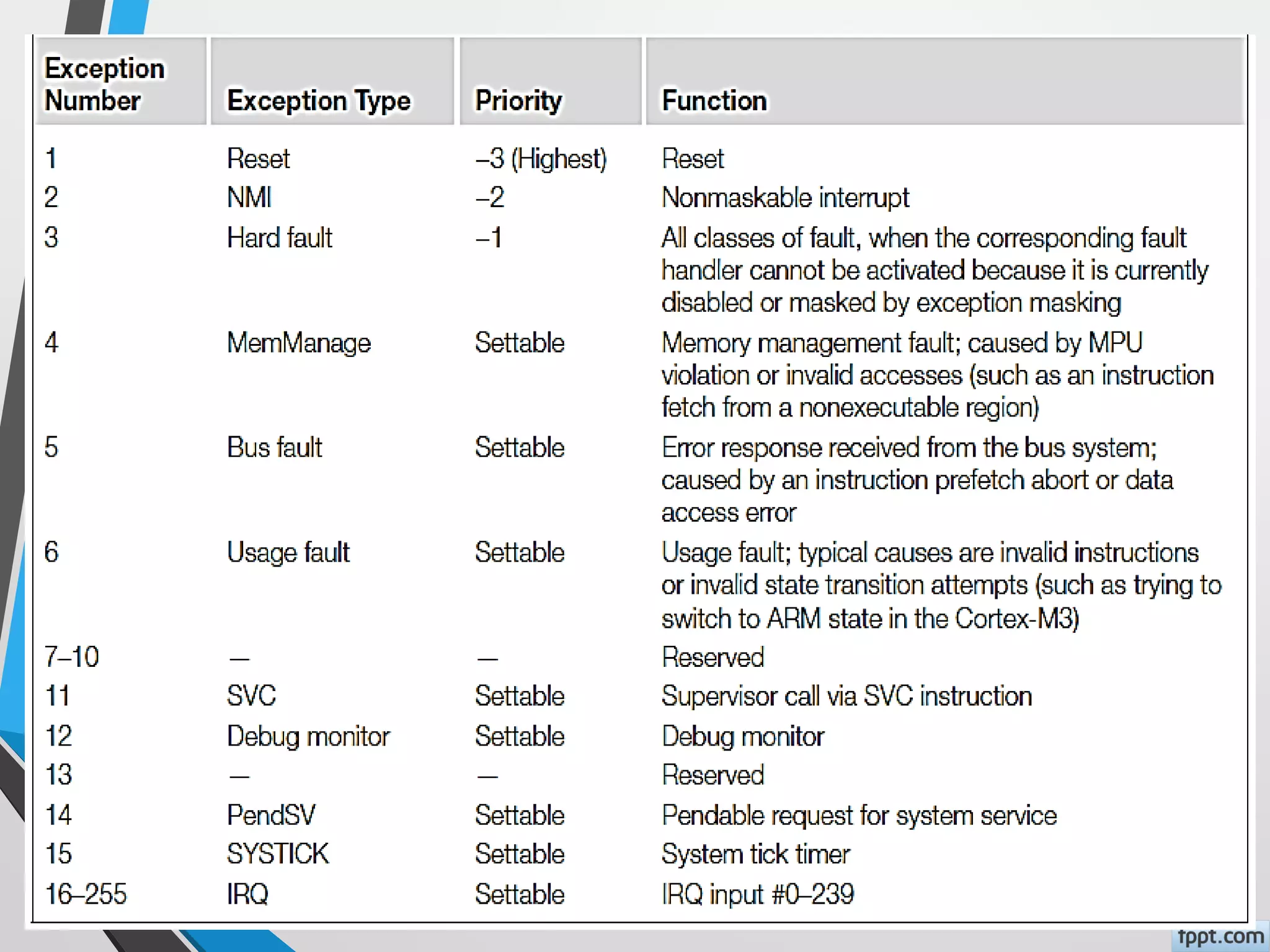Screen dimensions: 1270x952
Task: Select the Priority column header
Action: pyautogui.click(x=518, y=100)
